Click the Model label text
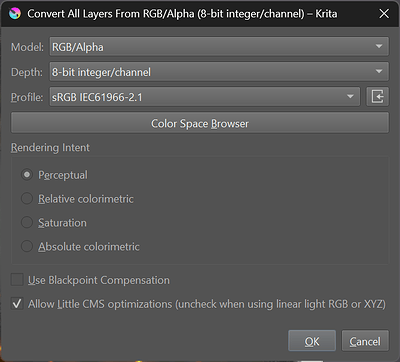The height and width of the screenshot is (362, 400). coord(27,47)
